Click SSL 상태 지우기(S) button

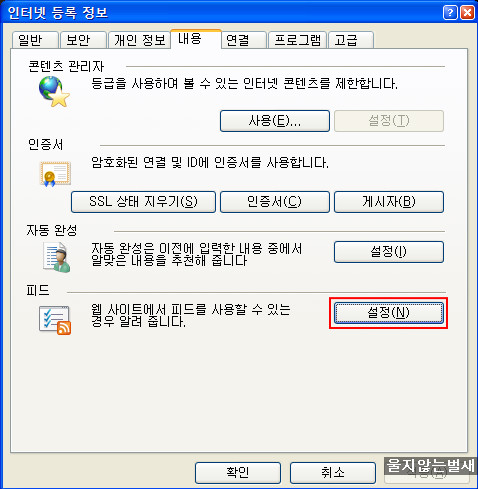(143, 202)
